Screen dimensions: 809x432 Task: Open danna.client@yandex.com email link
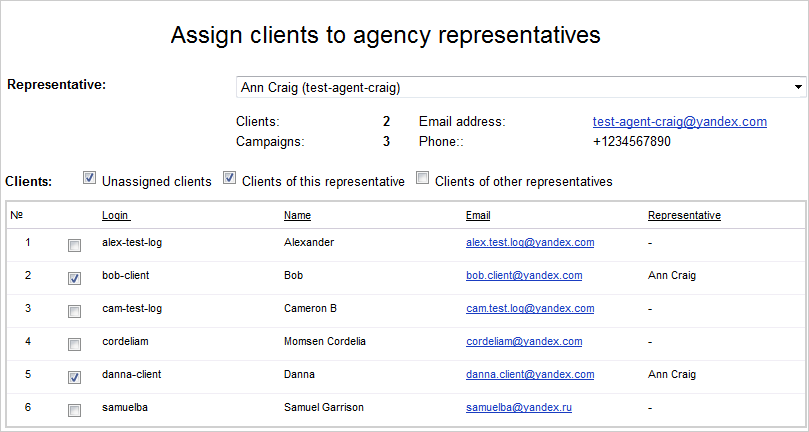(530, 374)
